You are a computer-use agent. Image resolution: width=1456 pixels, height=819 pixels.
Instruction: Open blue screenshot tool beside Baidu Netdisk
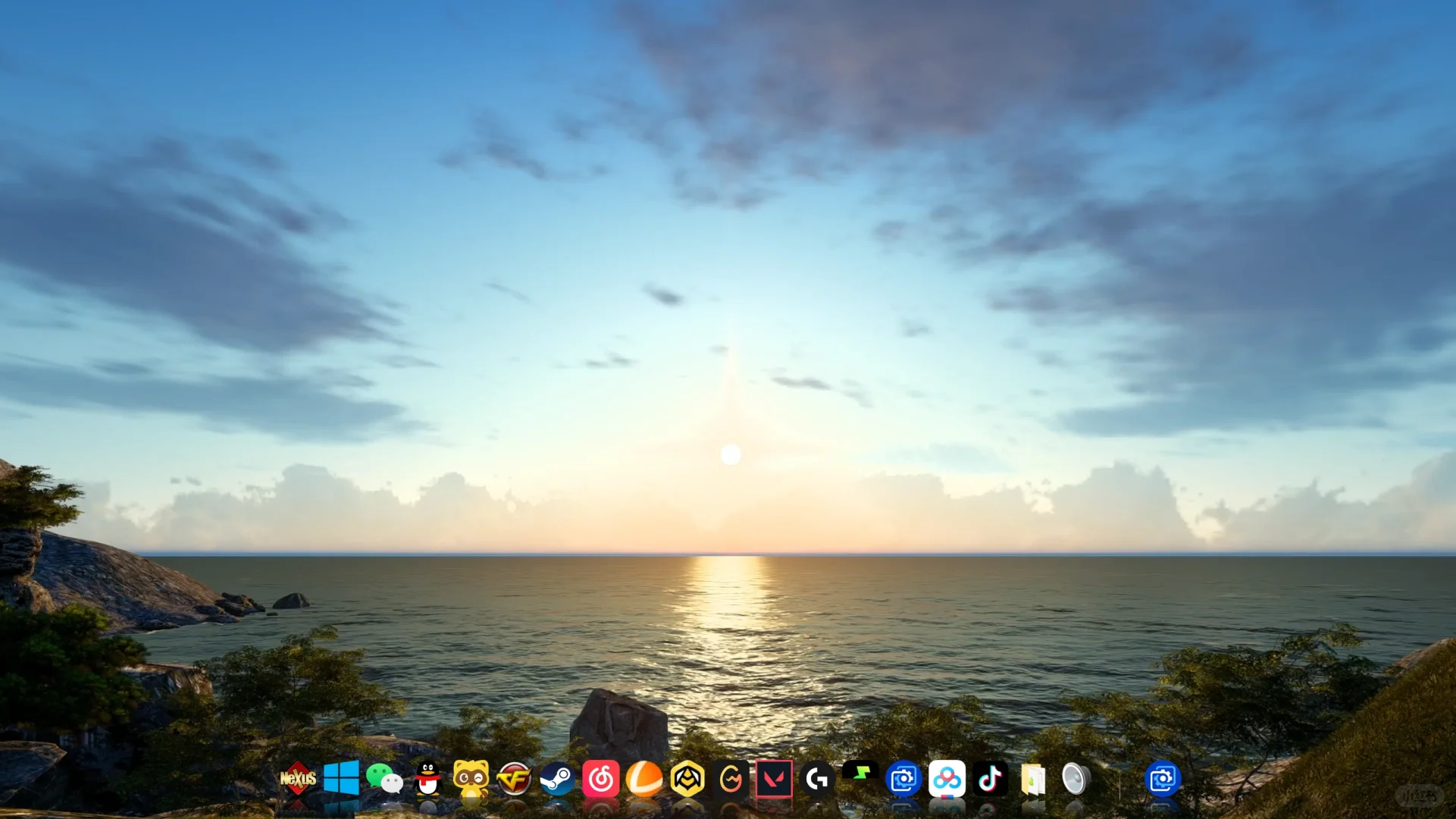903,778
